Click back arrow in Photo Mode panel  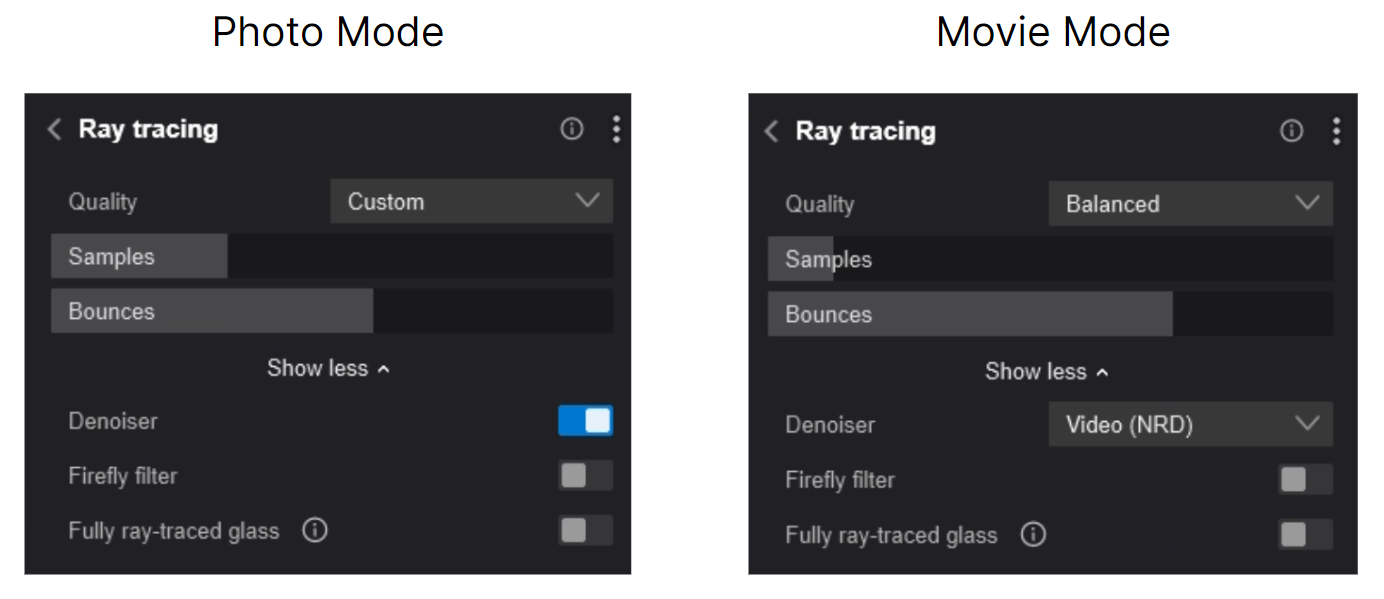[55, 129]
